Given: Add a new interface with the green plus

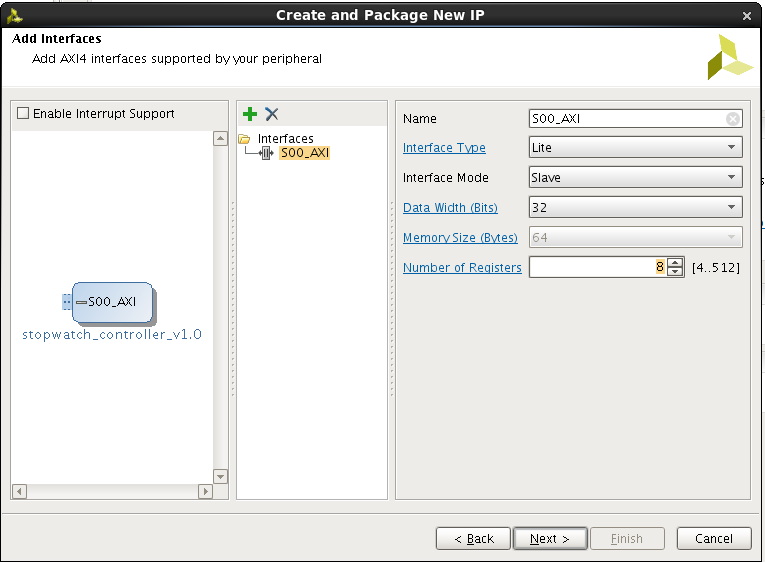Looking at the screenshot, I should [250, 114].
